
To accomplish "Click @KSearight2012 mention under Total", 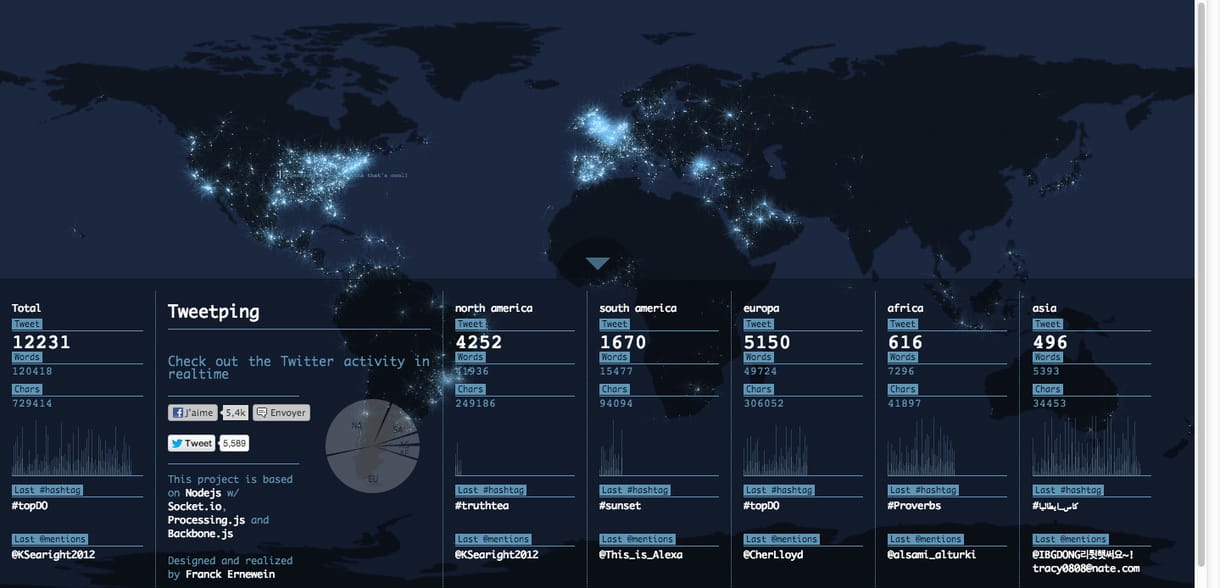I will tap(53, 554).
